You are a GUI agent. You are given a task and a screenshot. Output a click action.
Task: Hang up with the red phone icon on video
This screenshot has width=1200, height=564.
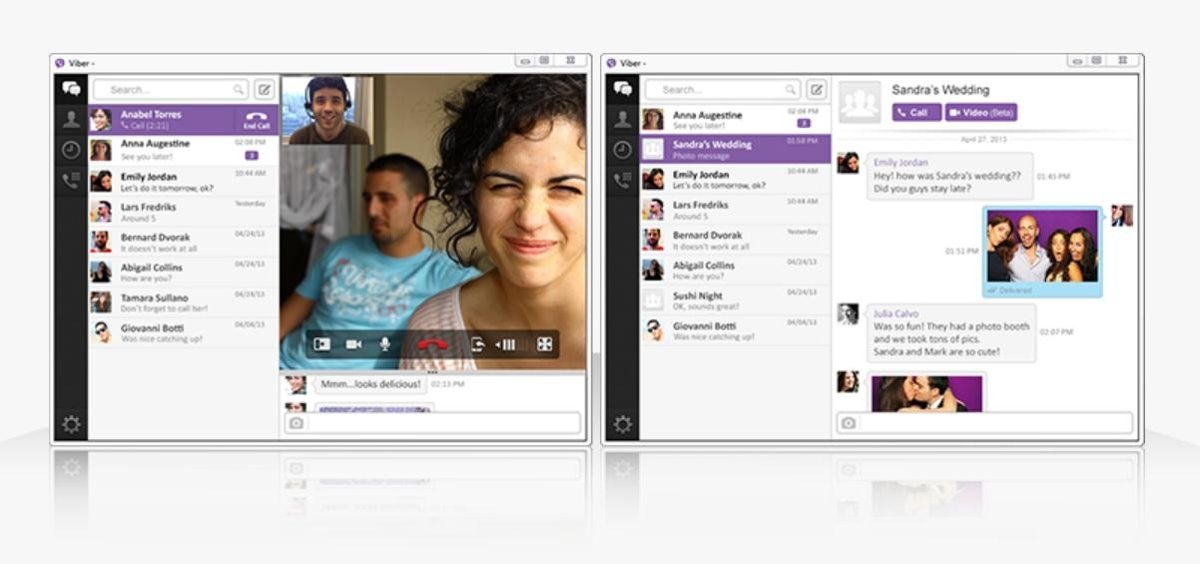pos(432,344)
